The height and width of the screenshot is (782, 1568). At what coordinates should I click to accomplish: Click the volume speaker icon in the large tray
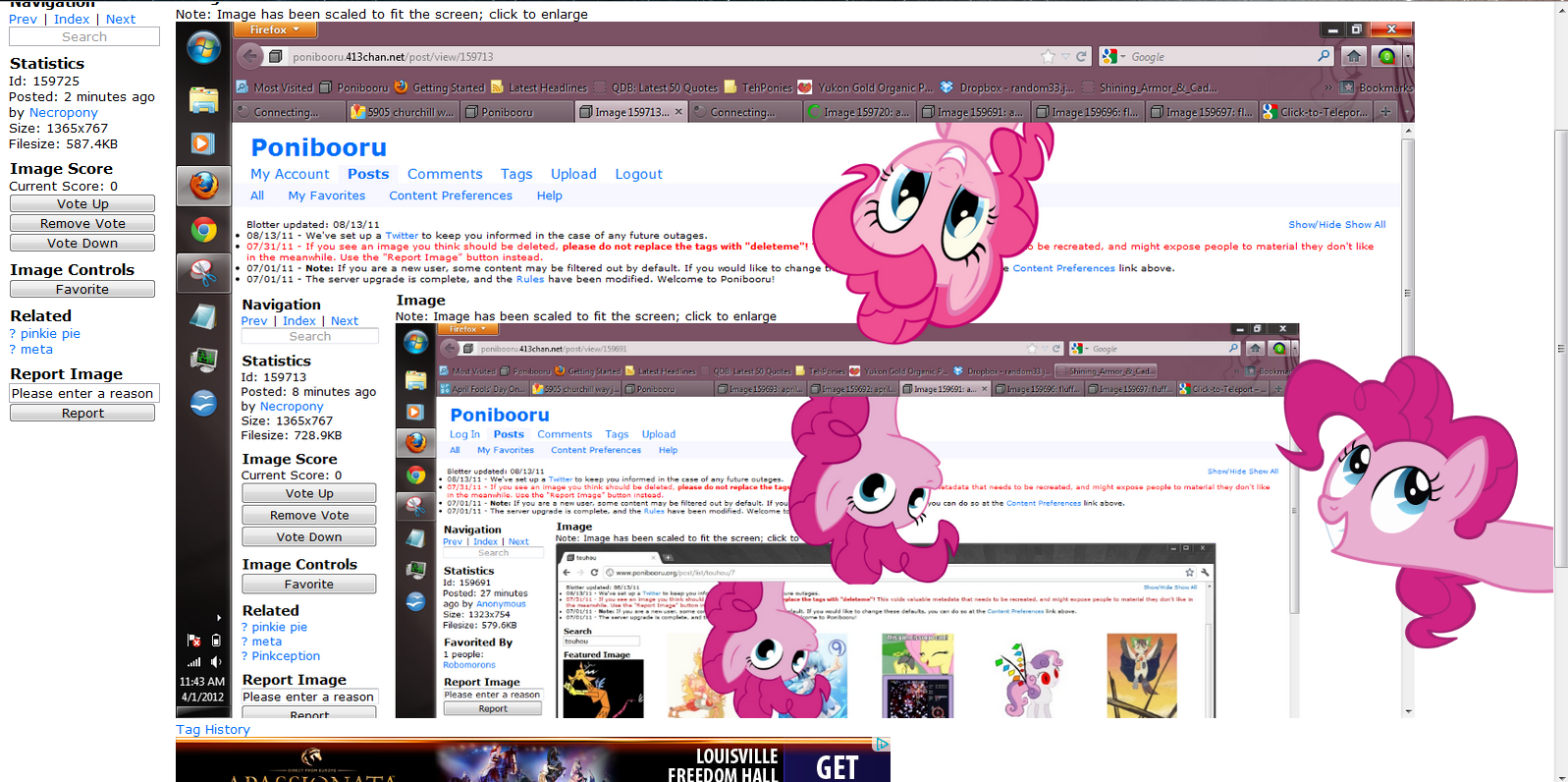[216, 661]
